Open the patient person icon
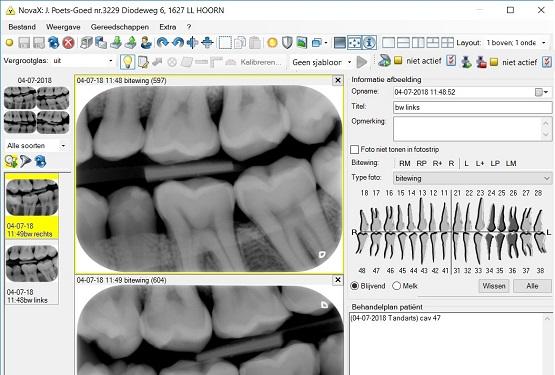The width and height of the screenshot is (555, 375). click(x=145, y=43)
